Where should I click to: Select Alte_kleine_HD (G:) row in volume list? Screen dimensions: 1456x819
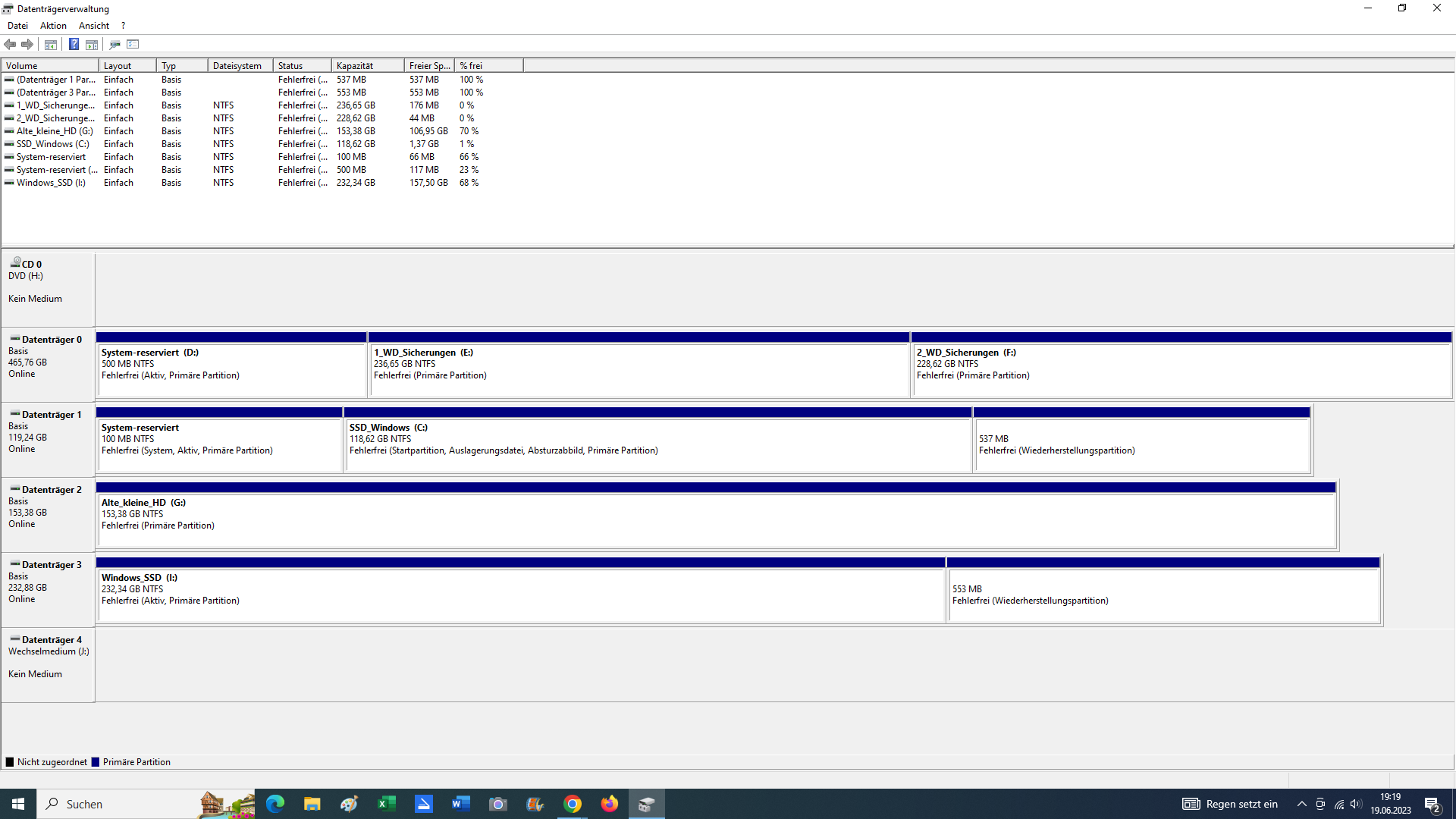(x=55, y=131)
